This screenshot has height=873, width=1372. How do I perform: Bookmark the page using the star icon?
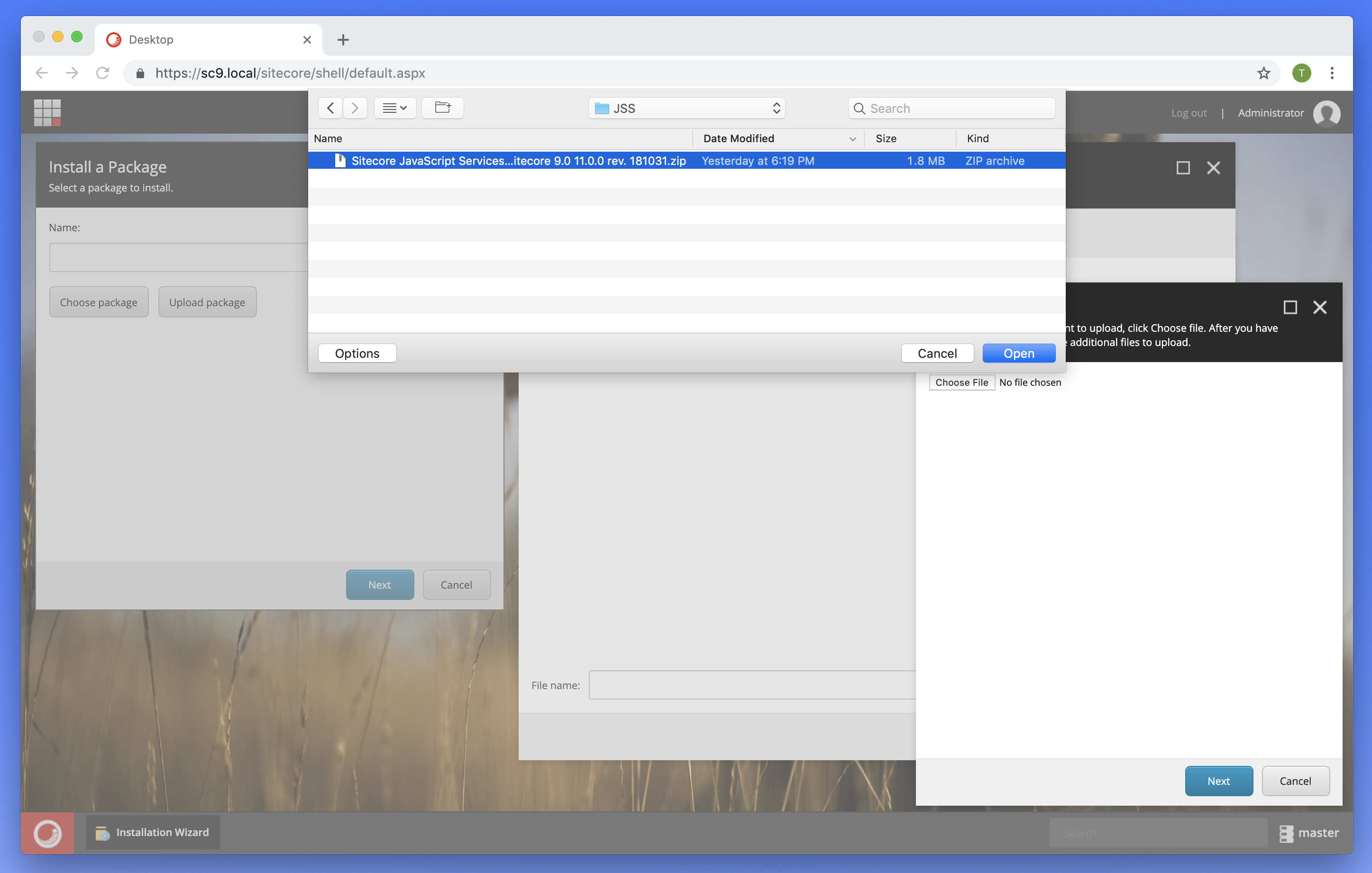[1264, 73]
